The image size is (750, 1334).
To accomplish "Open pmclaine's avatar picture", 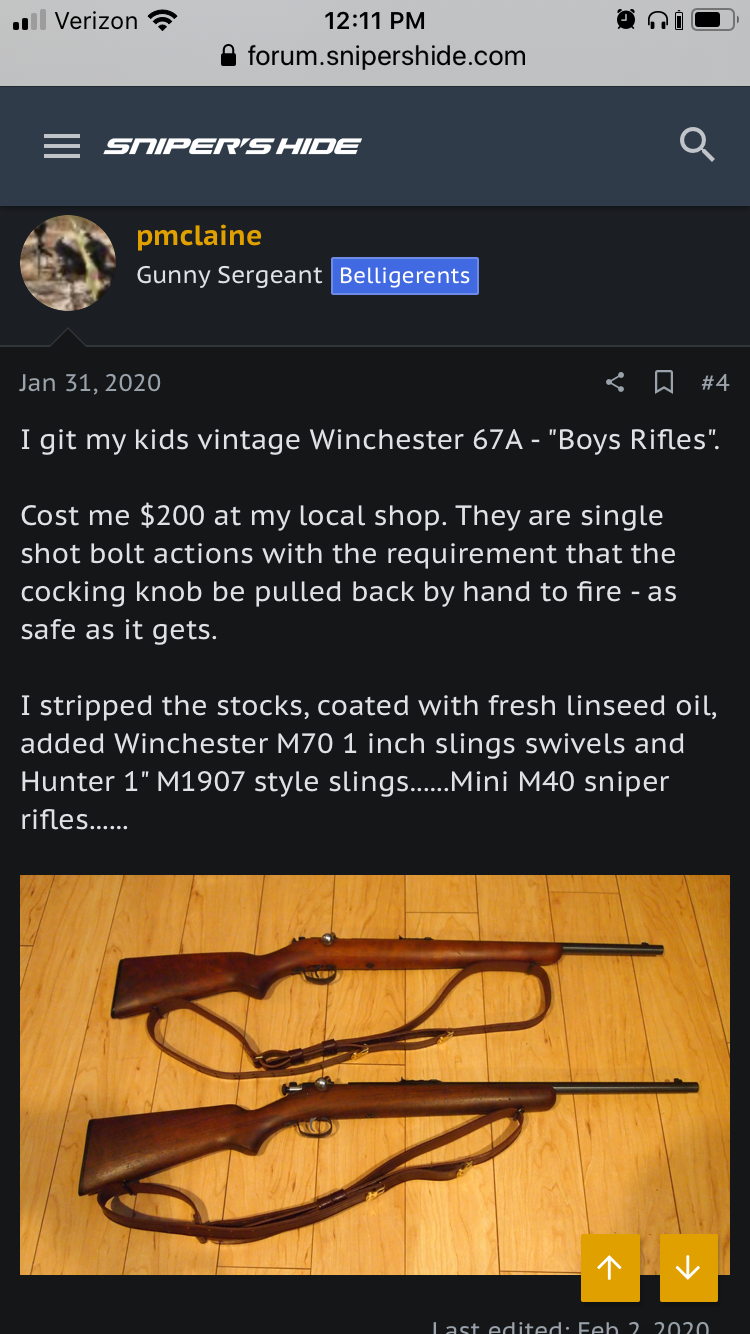I will pyautogui.click(x=68, y=262).
